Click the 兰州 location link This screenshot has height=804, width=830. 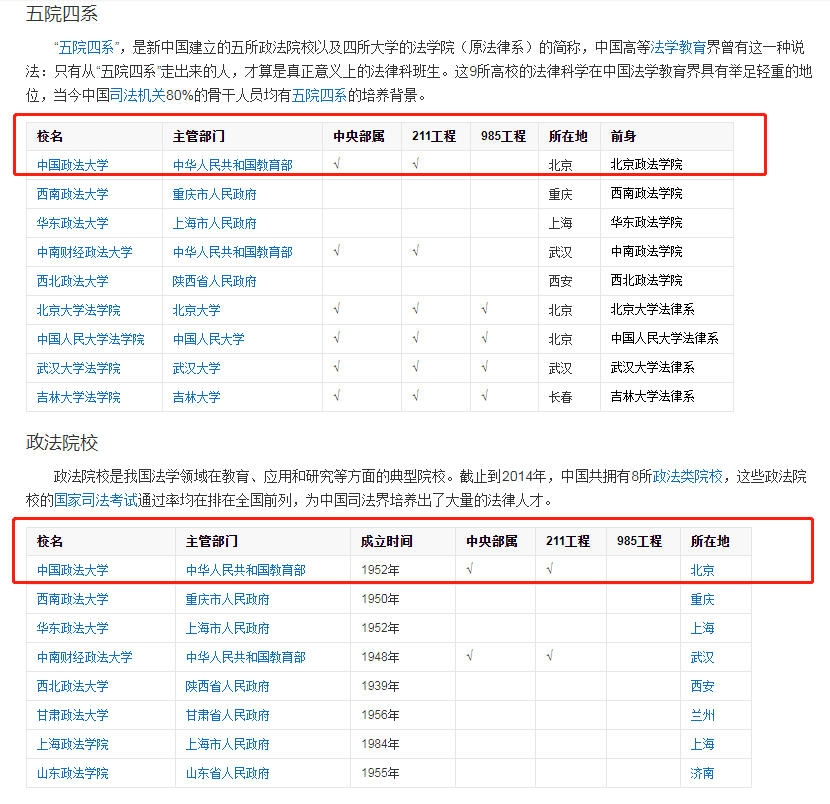coord(702,716)
